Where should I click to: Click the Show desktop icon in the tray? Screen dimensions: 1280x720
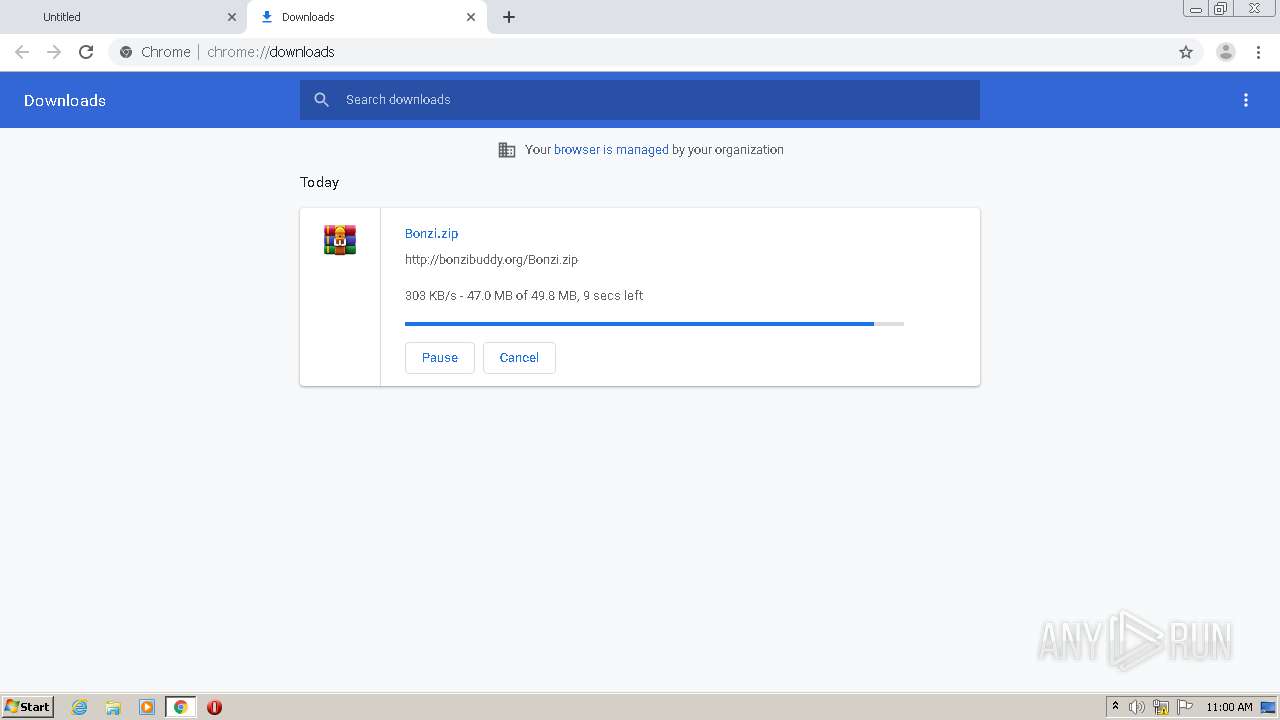point(1268,707)
